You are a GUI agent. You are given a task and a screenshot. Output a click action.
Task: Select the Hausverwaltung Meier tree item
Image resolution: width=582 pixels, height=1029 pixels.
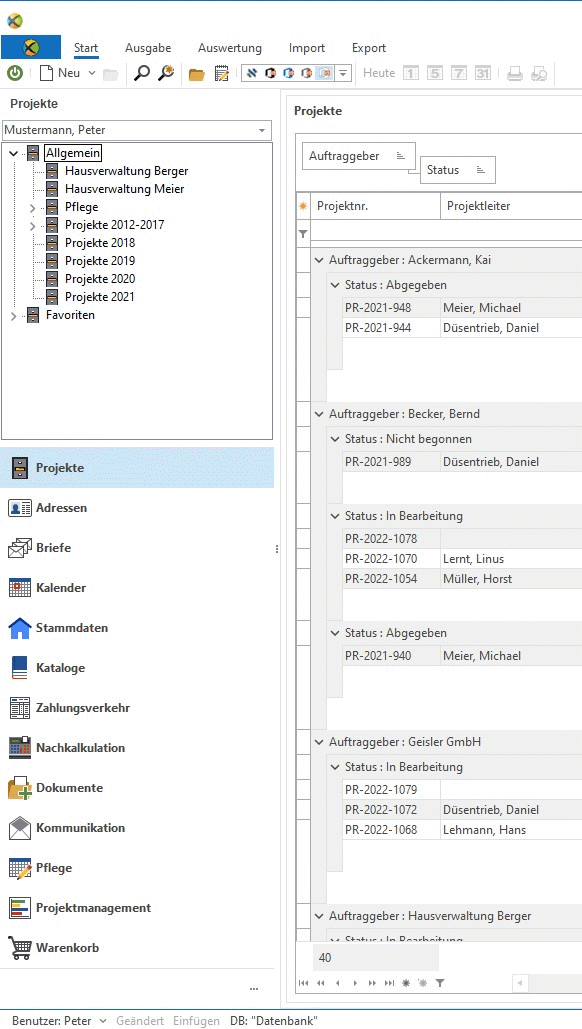point(124,189)
